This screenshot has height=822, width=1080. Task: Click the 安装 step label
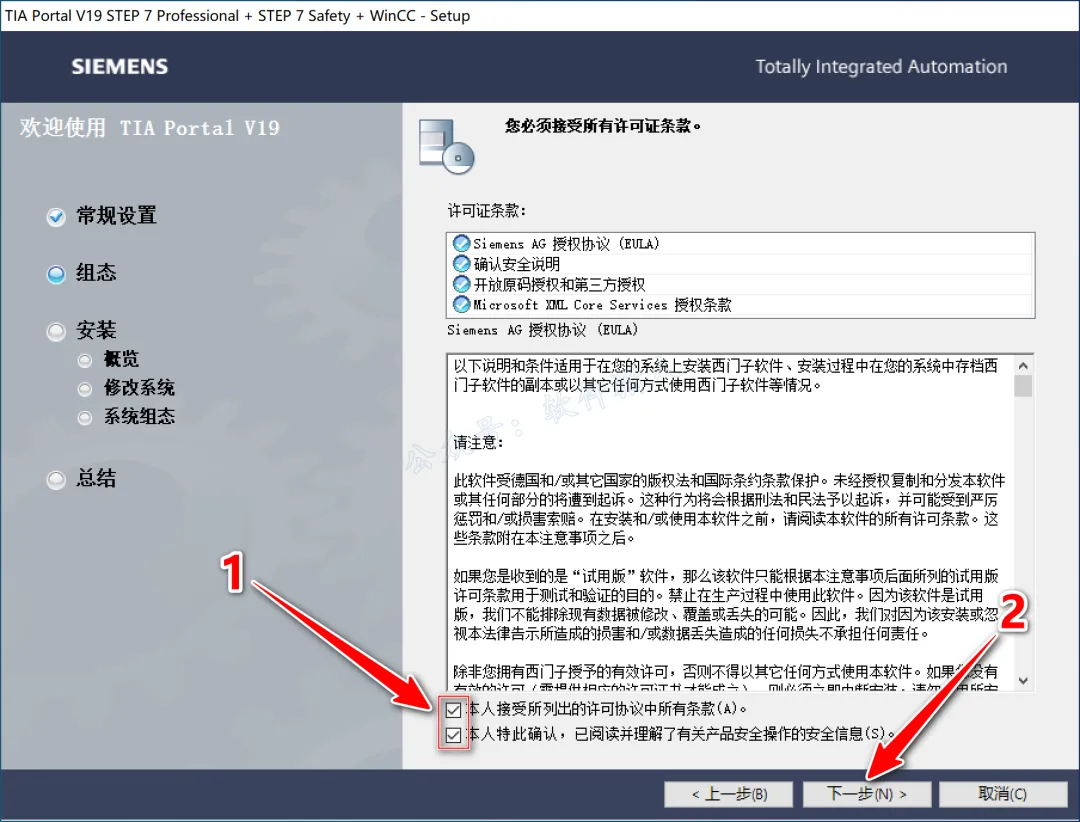(x=96, y=330)
